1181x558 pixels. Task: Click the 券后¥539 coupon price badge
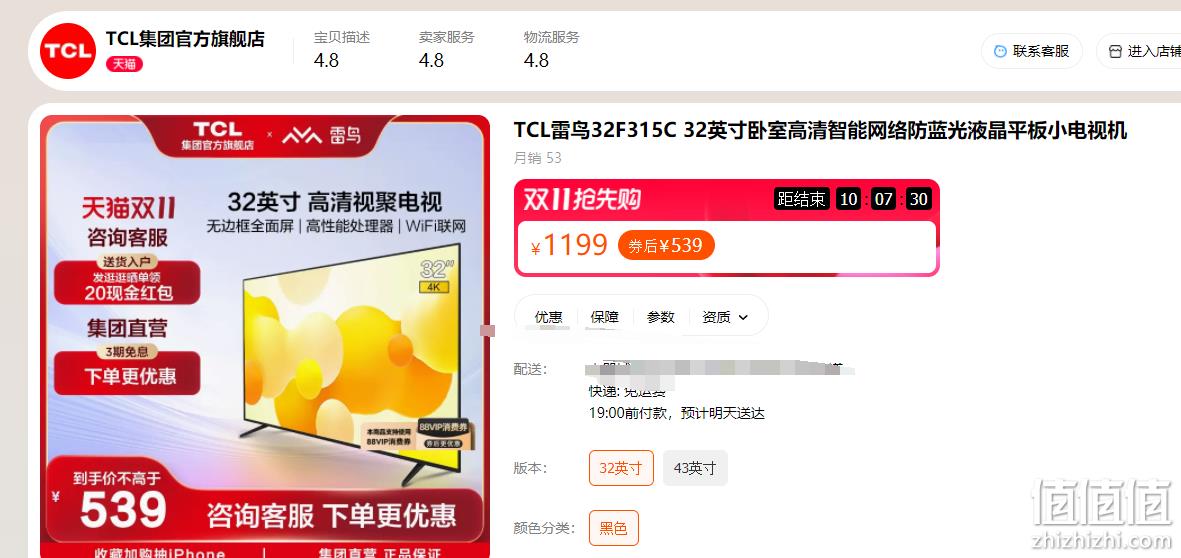tap(666, 245)
